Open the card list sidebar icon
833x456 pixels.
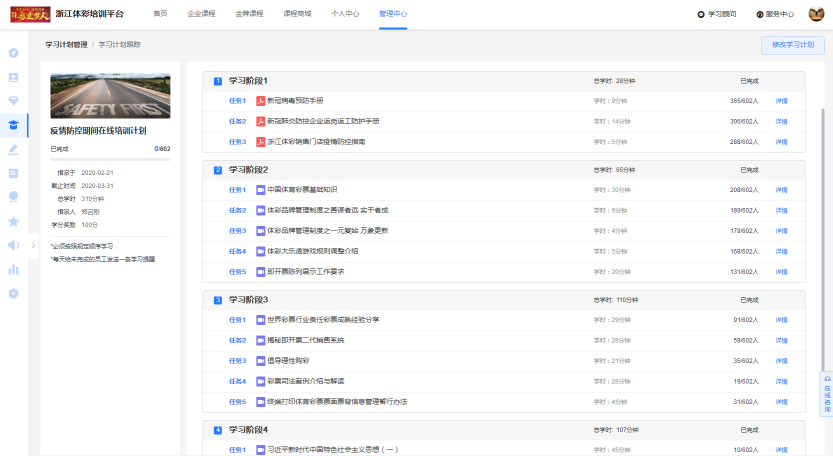[14, 173]
